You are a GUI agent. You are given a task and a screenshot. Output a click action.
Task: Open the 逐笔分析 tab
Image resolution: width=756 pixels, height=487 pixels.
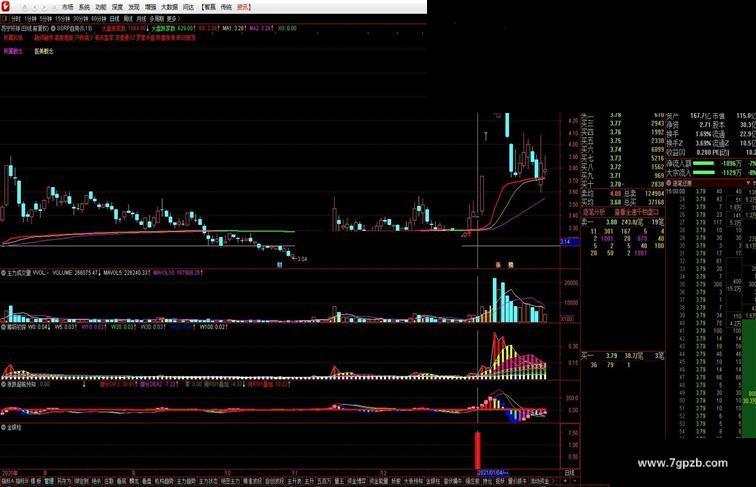click(594, 212)
